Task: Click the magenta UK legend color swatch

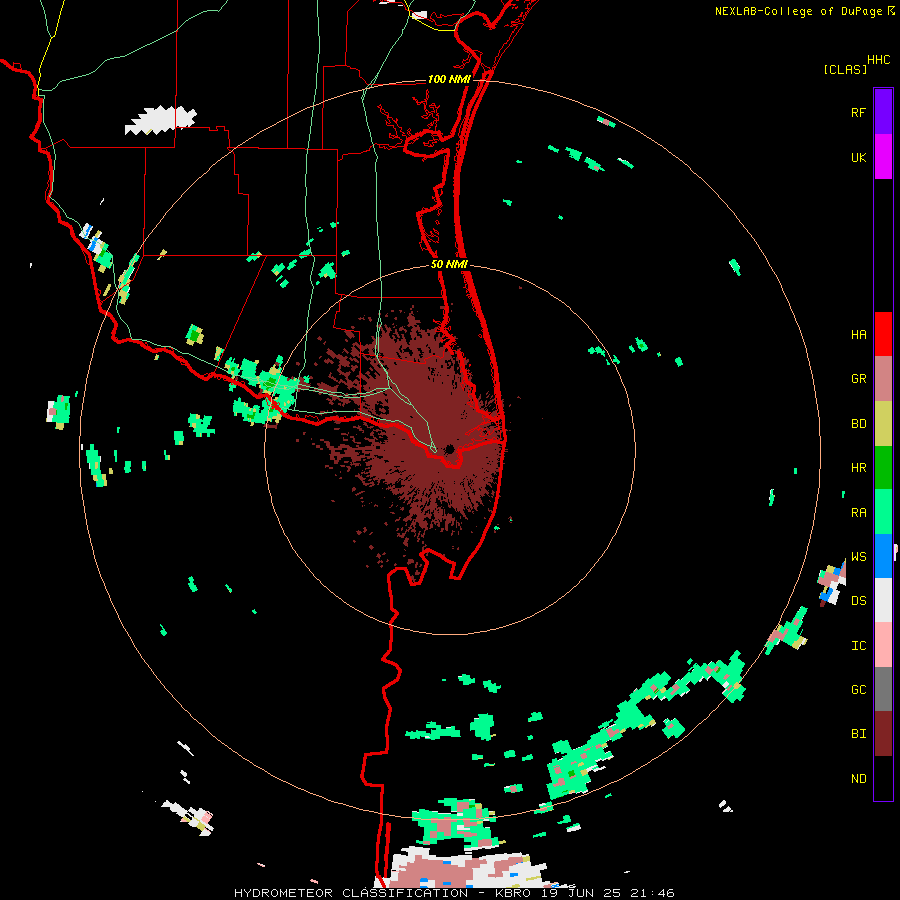Action: tap(883, 157)
